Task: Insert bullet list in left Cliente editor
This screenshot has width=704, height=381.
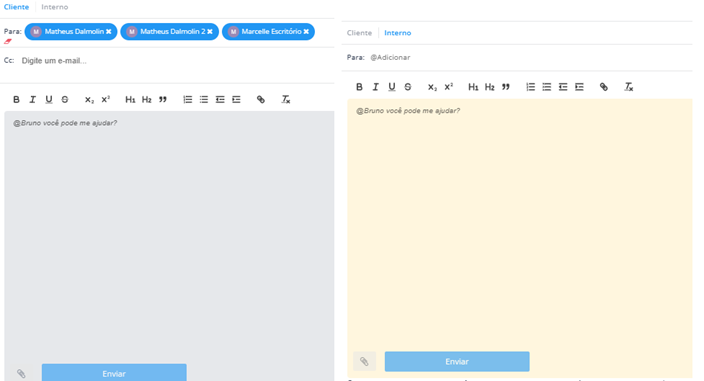Action: tap(204, 100)
